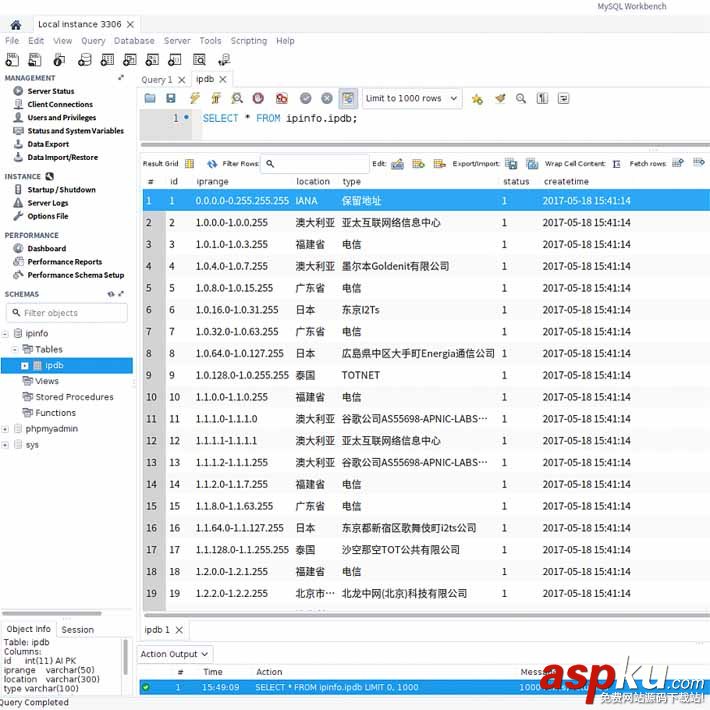The image size is (710, 710).
Task: Click the Result Grid icon
Action: pyautogui.click(x=189, y=163)
